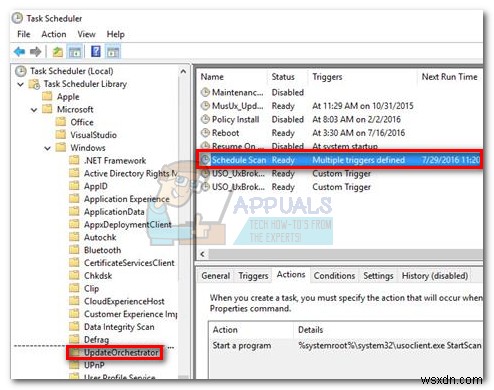The width and height of the screenshot is (494, 390).
Task: Click the Action column header in Actions tab
Action: (x=251, y=330)
